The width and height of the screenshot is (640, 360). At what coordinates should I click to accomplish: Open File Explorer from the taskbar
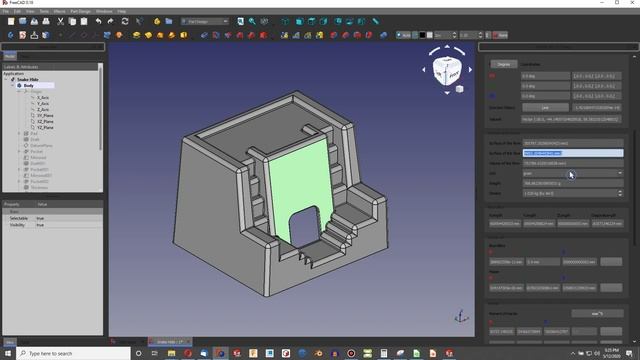click(171, 353)
